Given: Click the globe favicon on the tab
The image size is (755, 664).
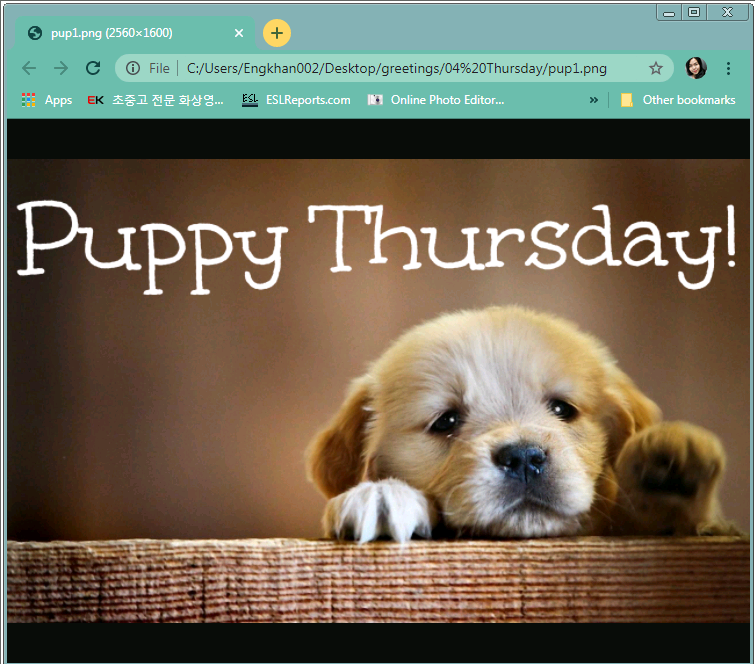Looking at the screenshot, I should [x=35, y=33].
